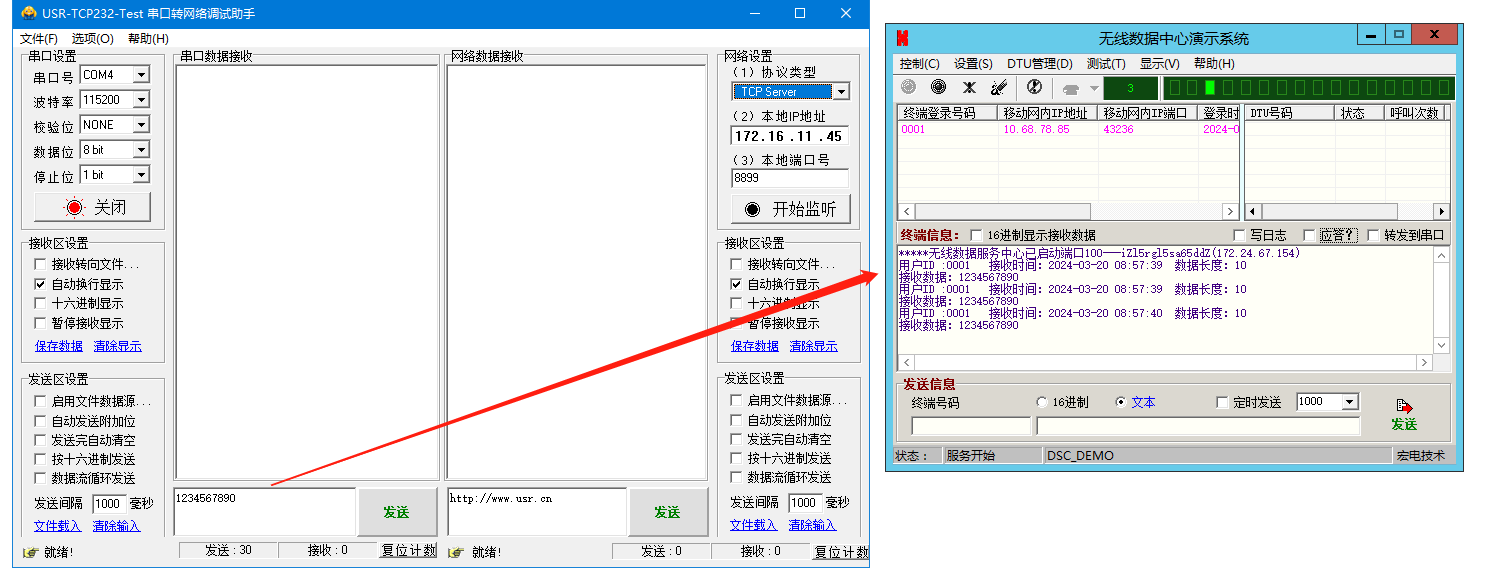Open the 选项(O) menu
Viewport: 1495px width, 581px height.
[x=92, y=38]
